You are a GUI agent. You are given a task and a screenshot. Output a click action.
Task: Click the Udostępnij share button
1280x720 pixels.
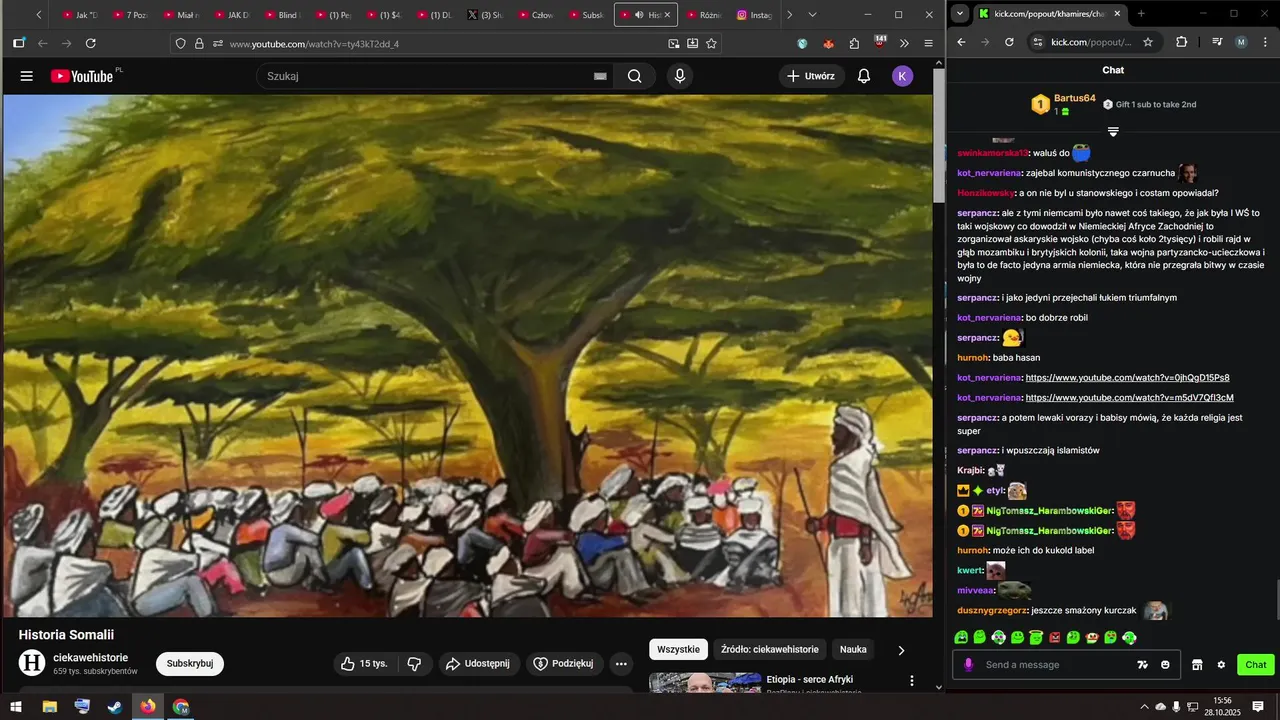tap(479, 664)
